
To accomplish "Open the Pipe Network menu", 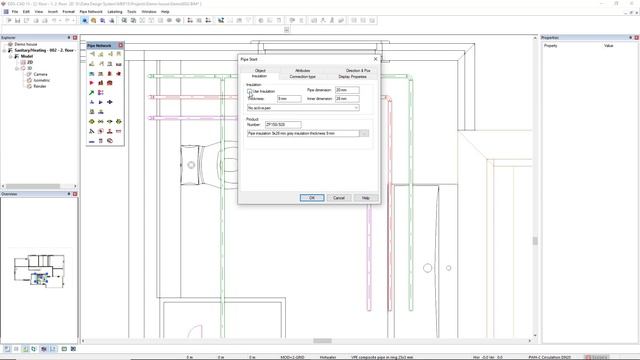I will 91,12.
